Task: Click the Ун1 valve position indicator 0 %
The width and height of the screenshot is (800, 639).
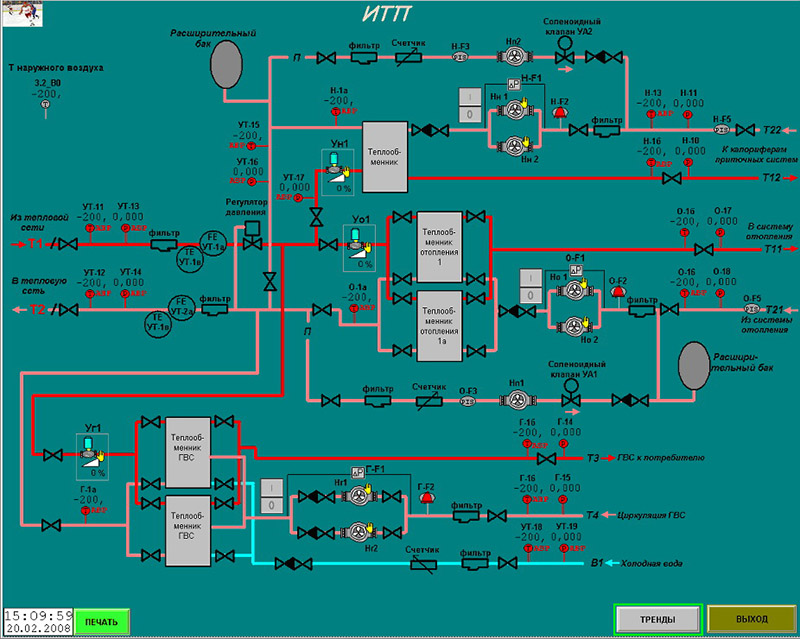Action: pyautogui.click(x=344, y=188)
